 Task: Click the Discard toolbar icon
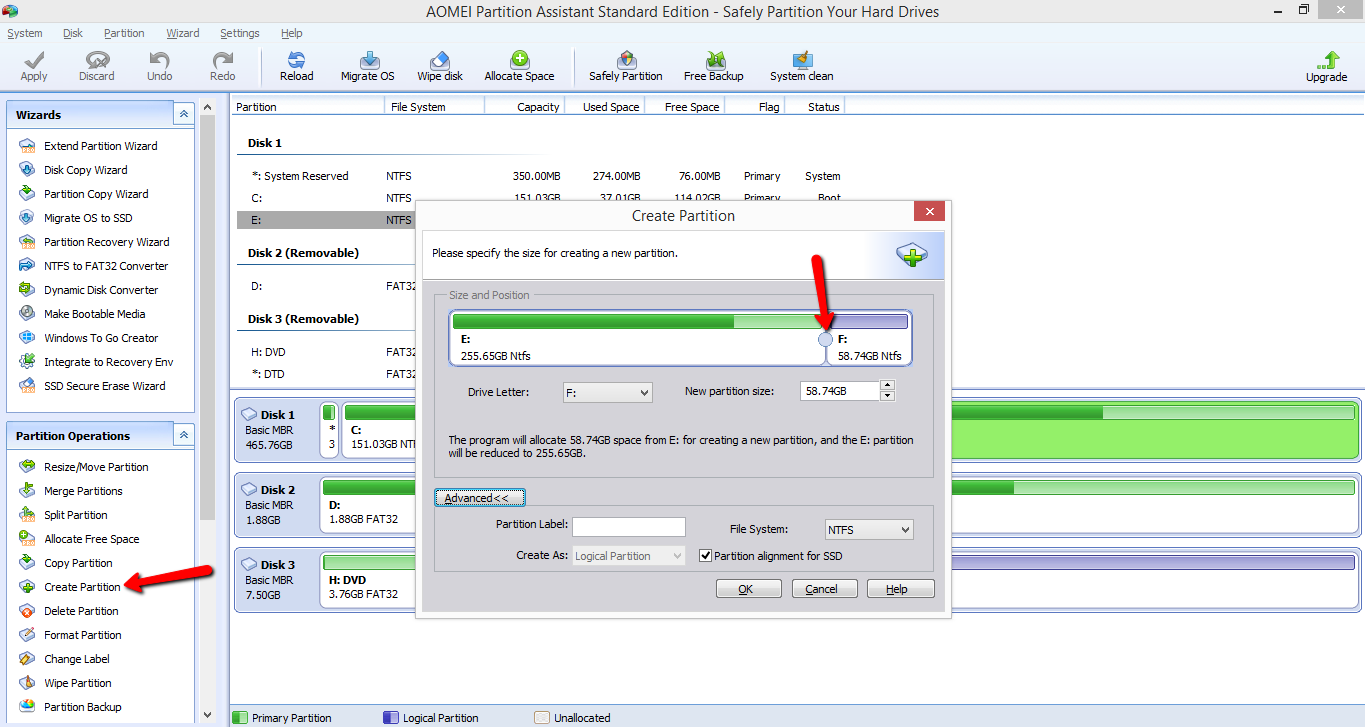pos(97,60)
